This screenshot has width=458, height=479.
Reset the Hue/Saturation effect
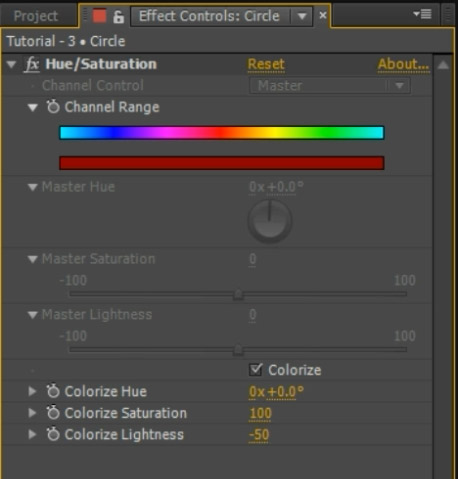(266, 64)
